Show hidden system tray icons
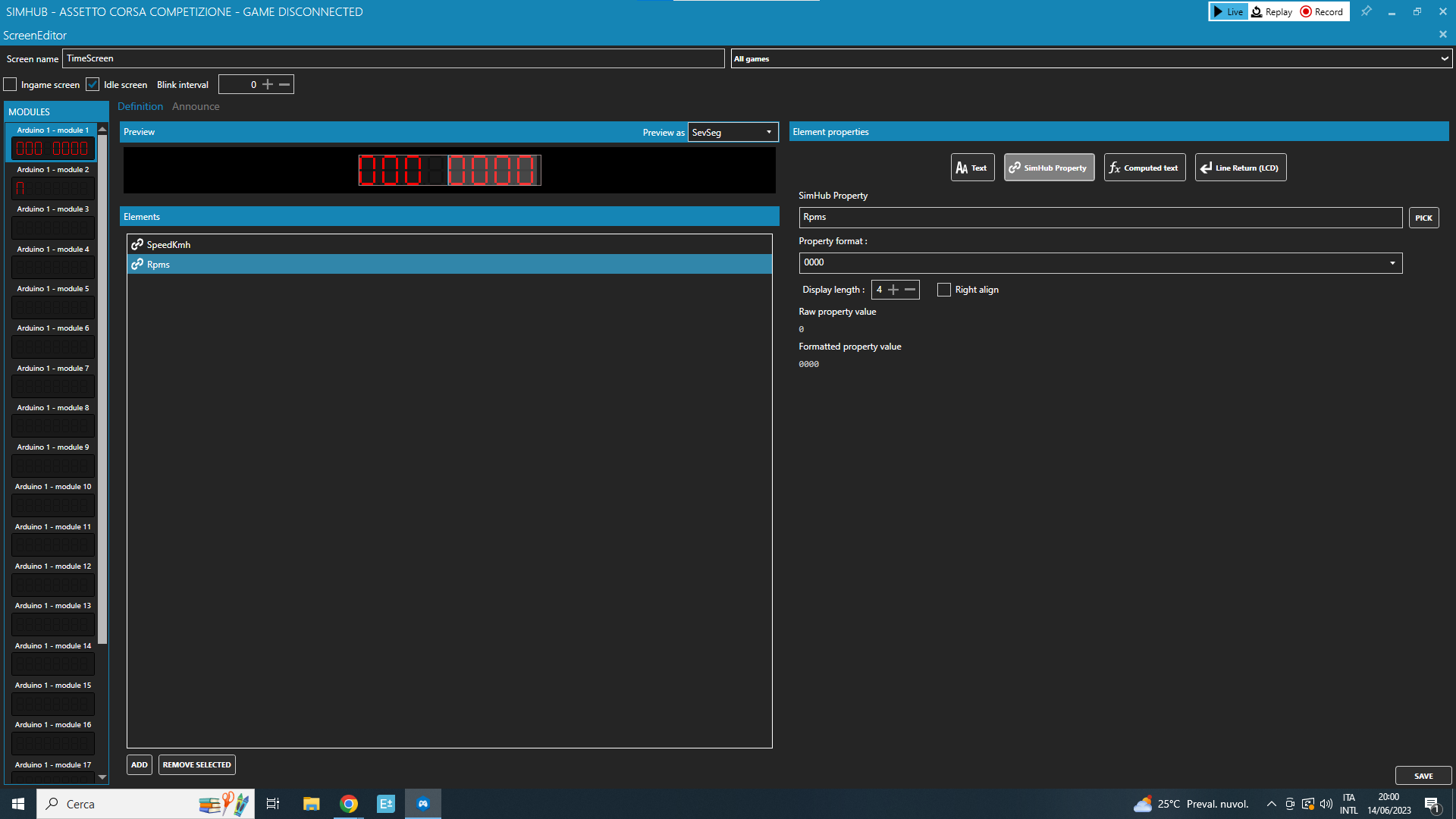Screen dimensions: 1456x819 pos(1272,804)
